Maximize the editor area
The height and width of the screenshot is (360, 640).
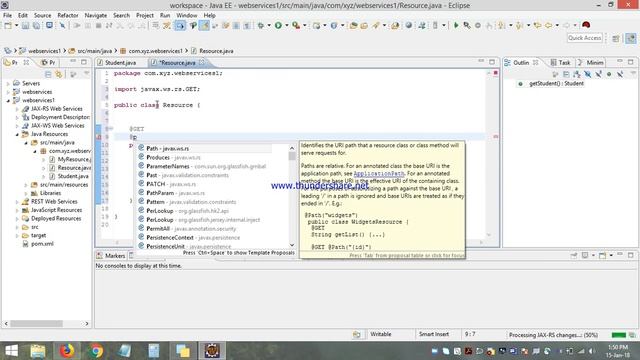(492, 62)
